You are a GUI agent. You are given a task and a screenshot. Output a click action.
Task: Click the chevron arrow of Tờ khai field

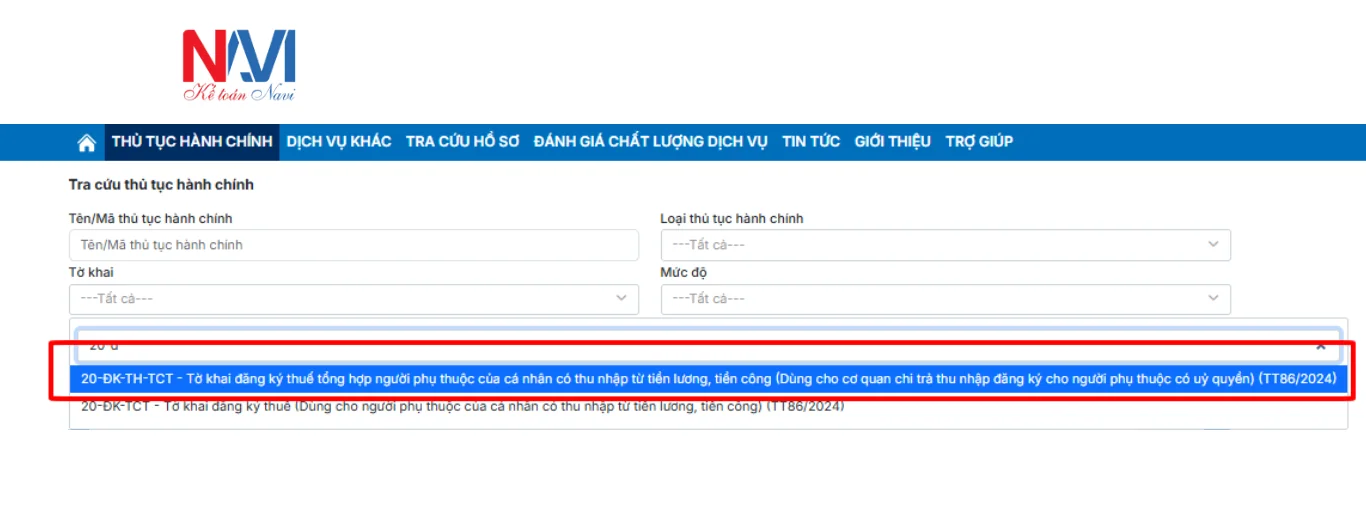click(621, 299)
